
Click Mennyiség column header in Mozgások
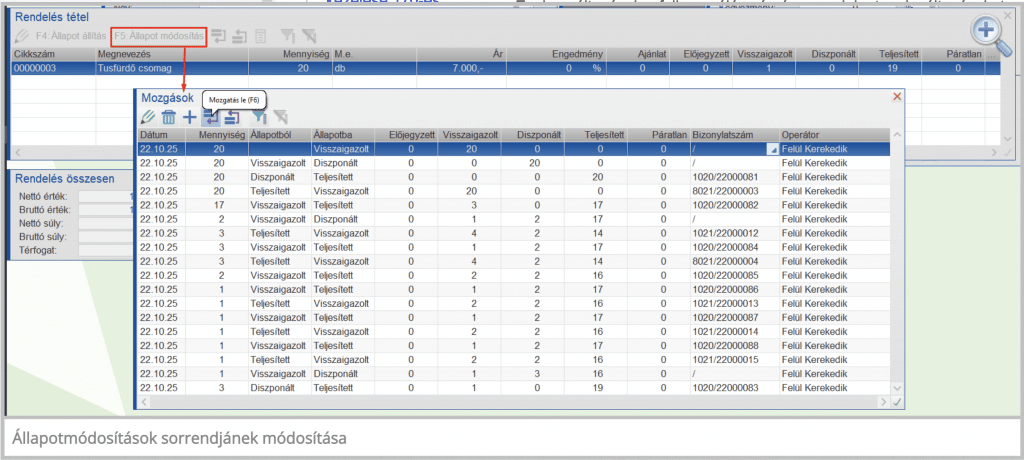coord(216,135)
